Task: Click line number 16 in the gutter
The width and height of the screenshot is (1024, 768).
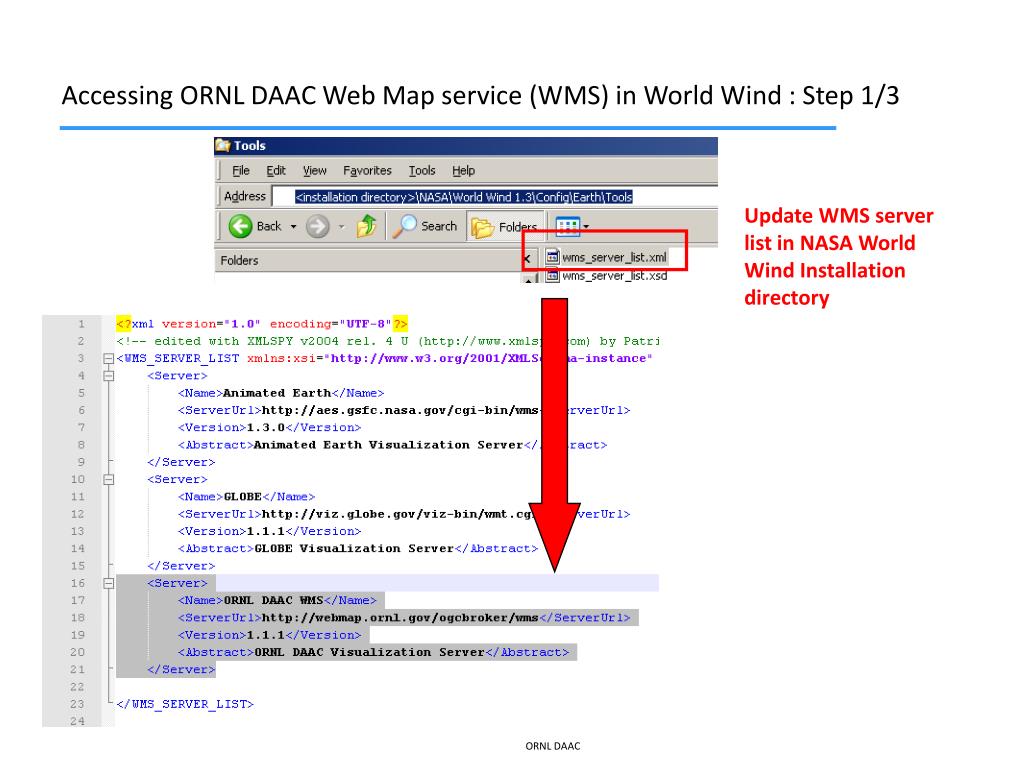Action: tap(78, 583)
